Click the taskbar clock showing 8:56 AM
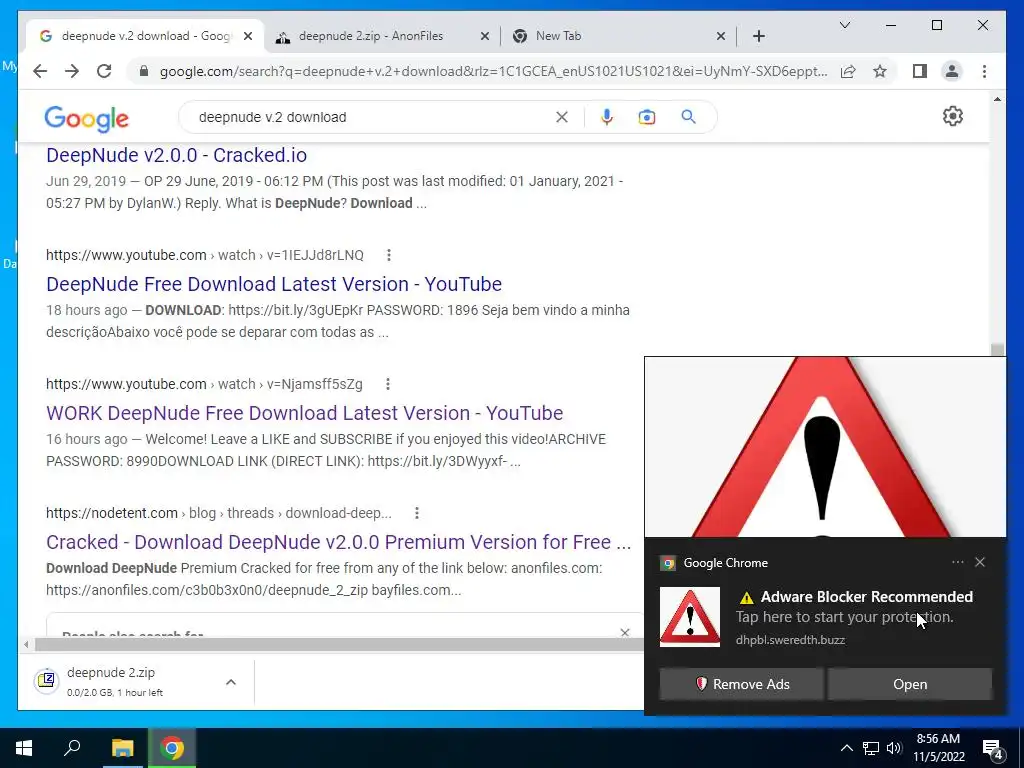Viewport: 1024px width, 768px height. click(x=938, y=748)
